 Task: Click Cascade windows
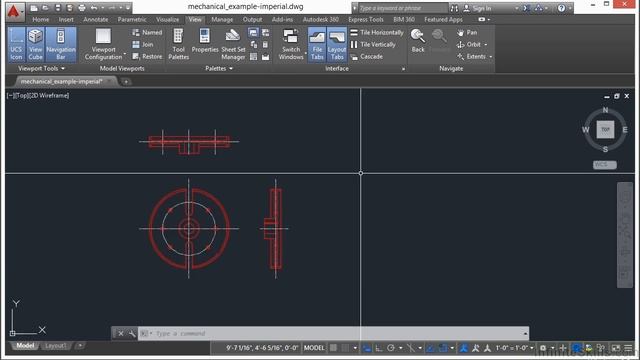coord(367,57)
